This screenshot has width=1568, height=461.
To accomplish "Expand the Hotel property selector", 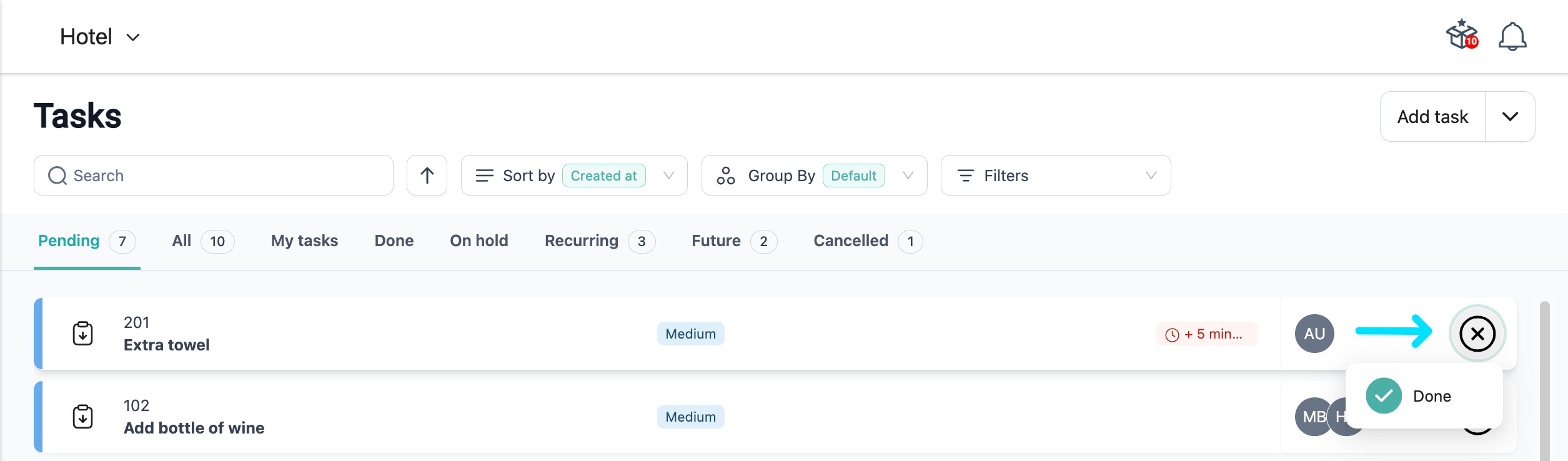I will [100, 37].
